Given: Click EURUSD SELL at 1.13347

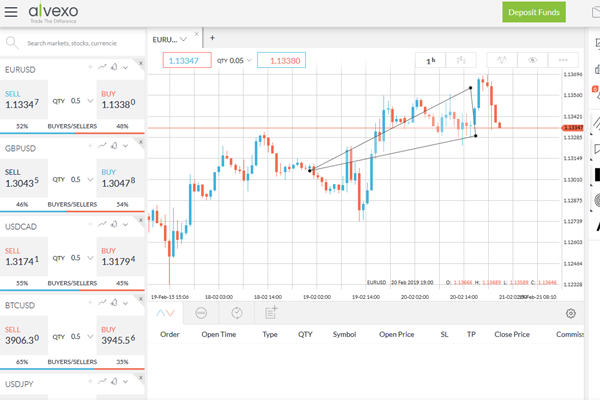Looking at the screenshot, I should (24, 100).
